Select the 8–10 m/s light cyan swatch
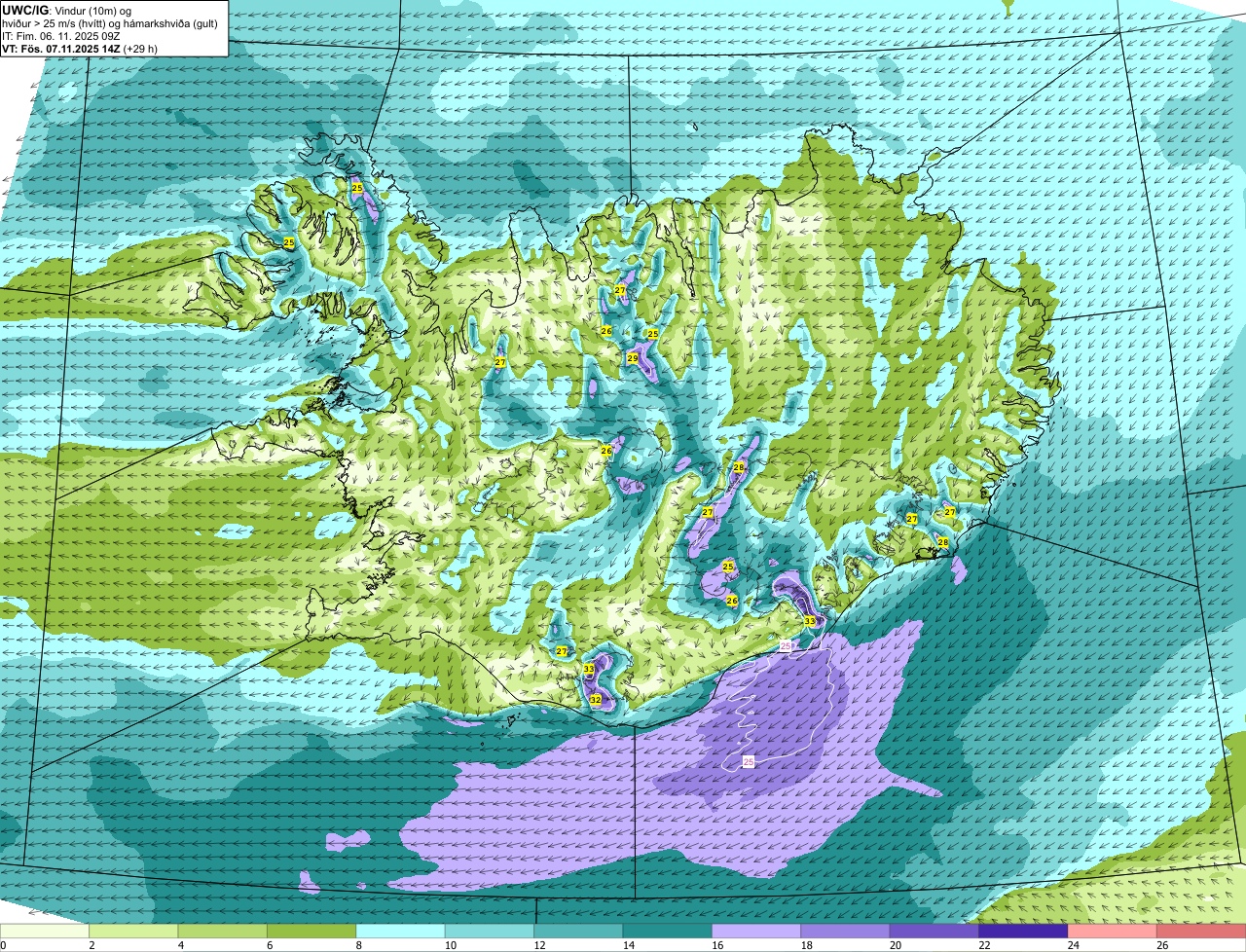Image resolution: width=1246 pixels, height=952 pixels. (400, 932)
